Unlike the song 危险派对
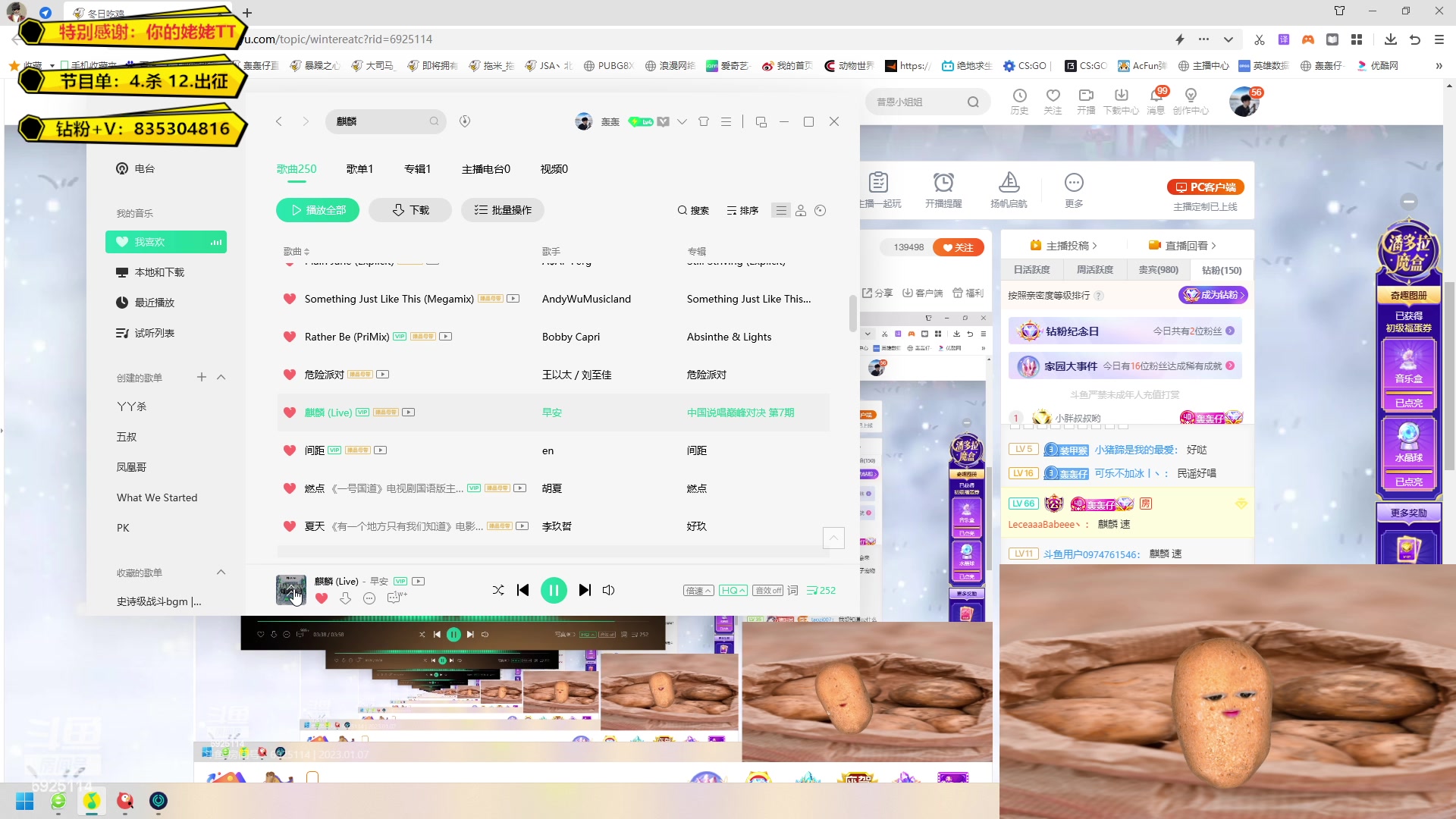The height and width of the screenshot is (819, 1456). (290, 375)
